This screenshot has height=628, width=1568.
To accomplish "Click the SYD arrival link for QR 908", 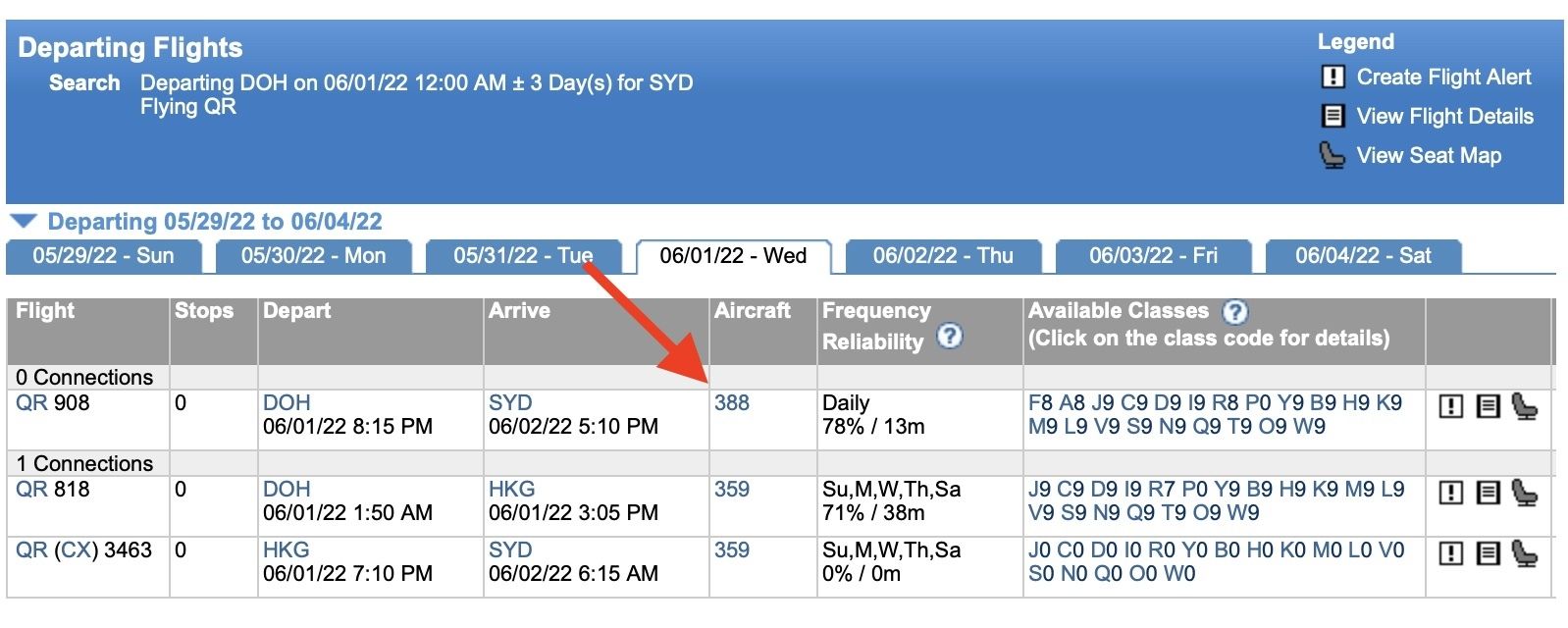I will coord(510,403).
